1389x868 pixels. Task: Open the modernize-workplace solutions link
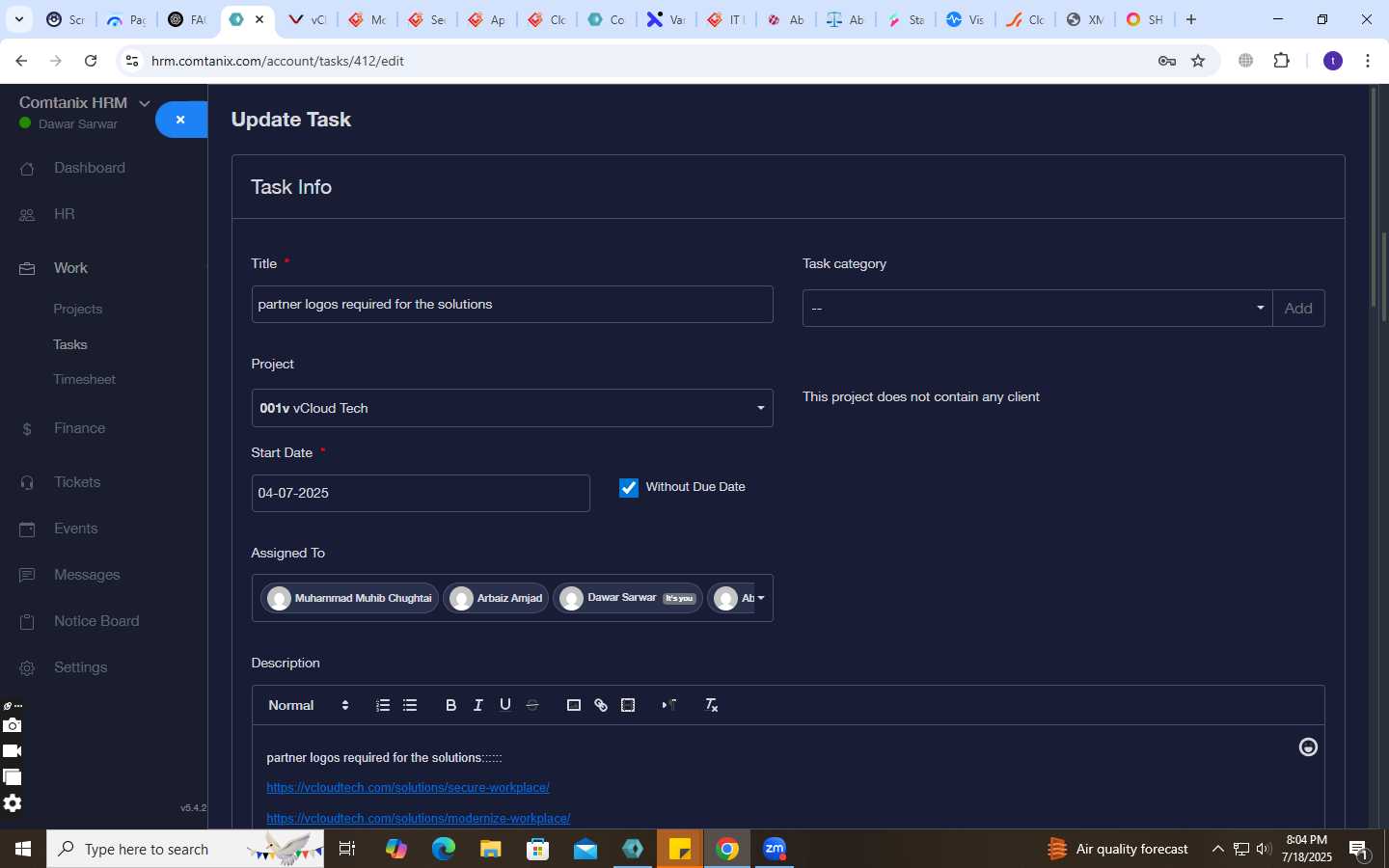pyautogui.click(x=419, y=819)
